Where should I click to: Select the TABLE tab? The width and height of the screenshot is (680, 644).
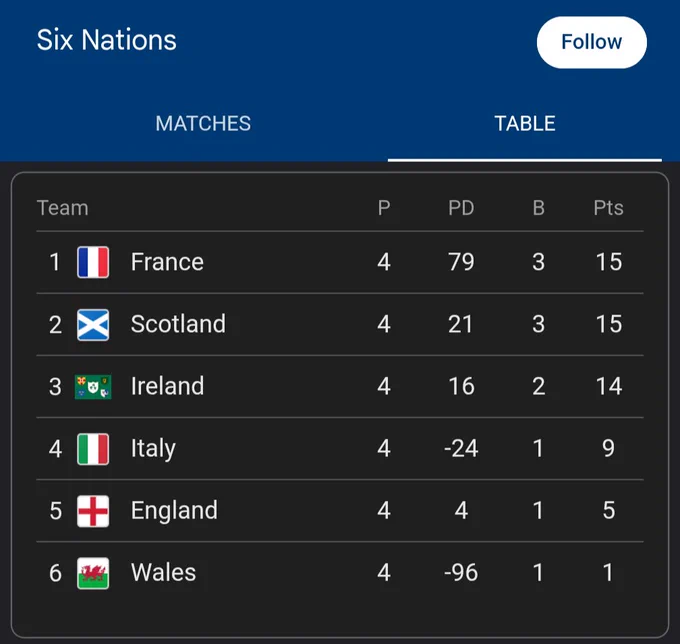(525, 124)
